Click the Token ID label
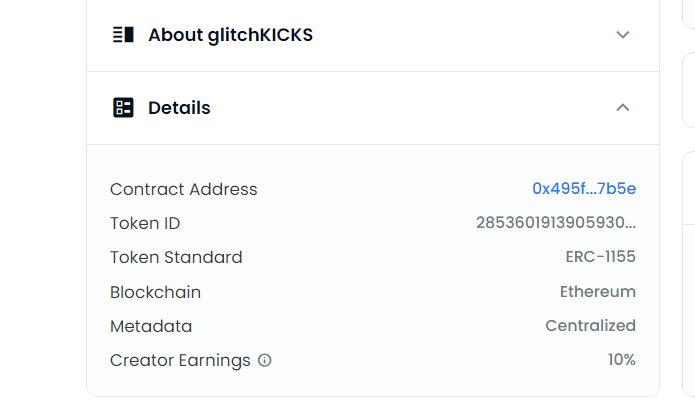This screenshot has width=695, height=418. pos(145,223)
